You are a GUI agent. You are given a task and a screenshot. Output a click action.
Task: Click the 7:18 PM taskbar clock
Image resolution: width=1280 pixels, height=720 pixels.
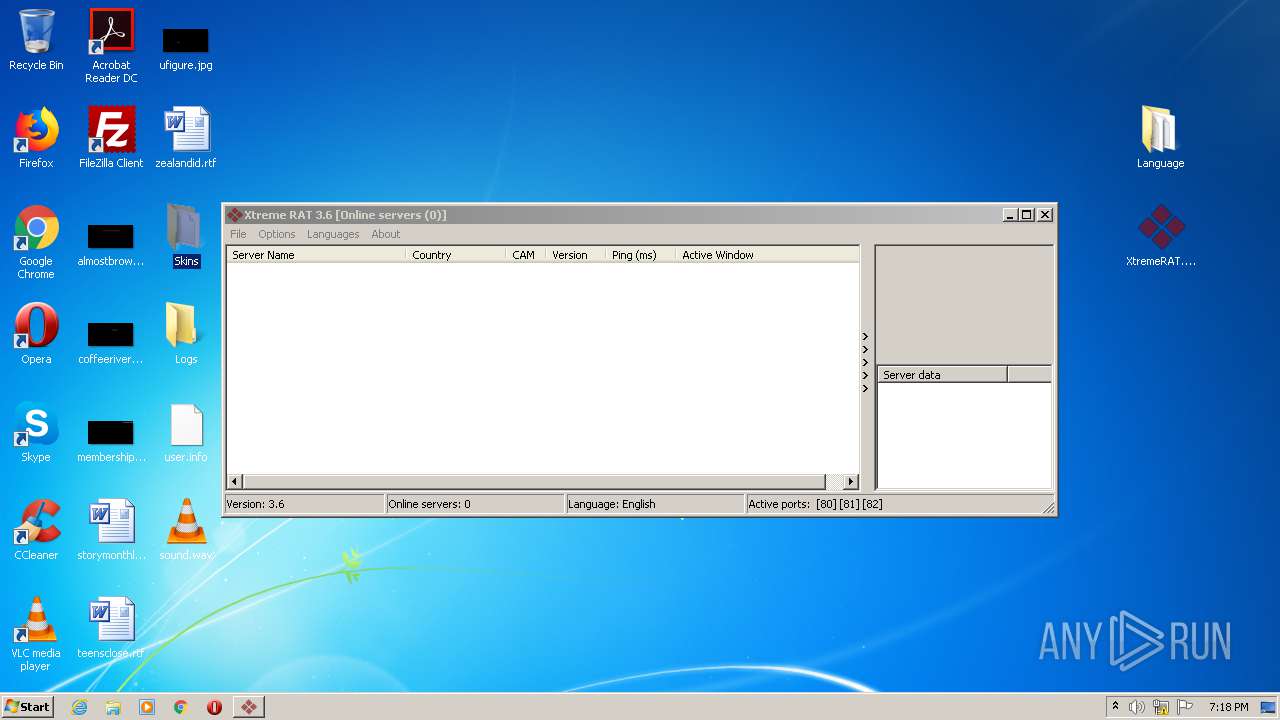1228,707
